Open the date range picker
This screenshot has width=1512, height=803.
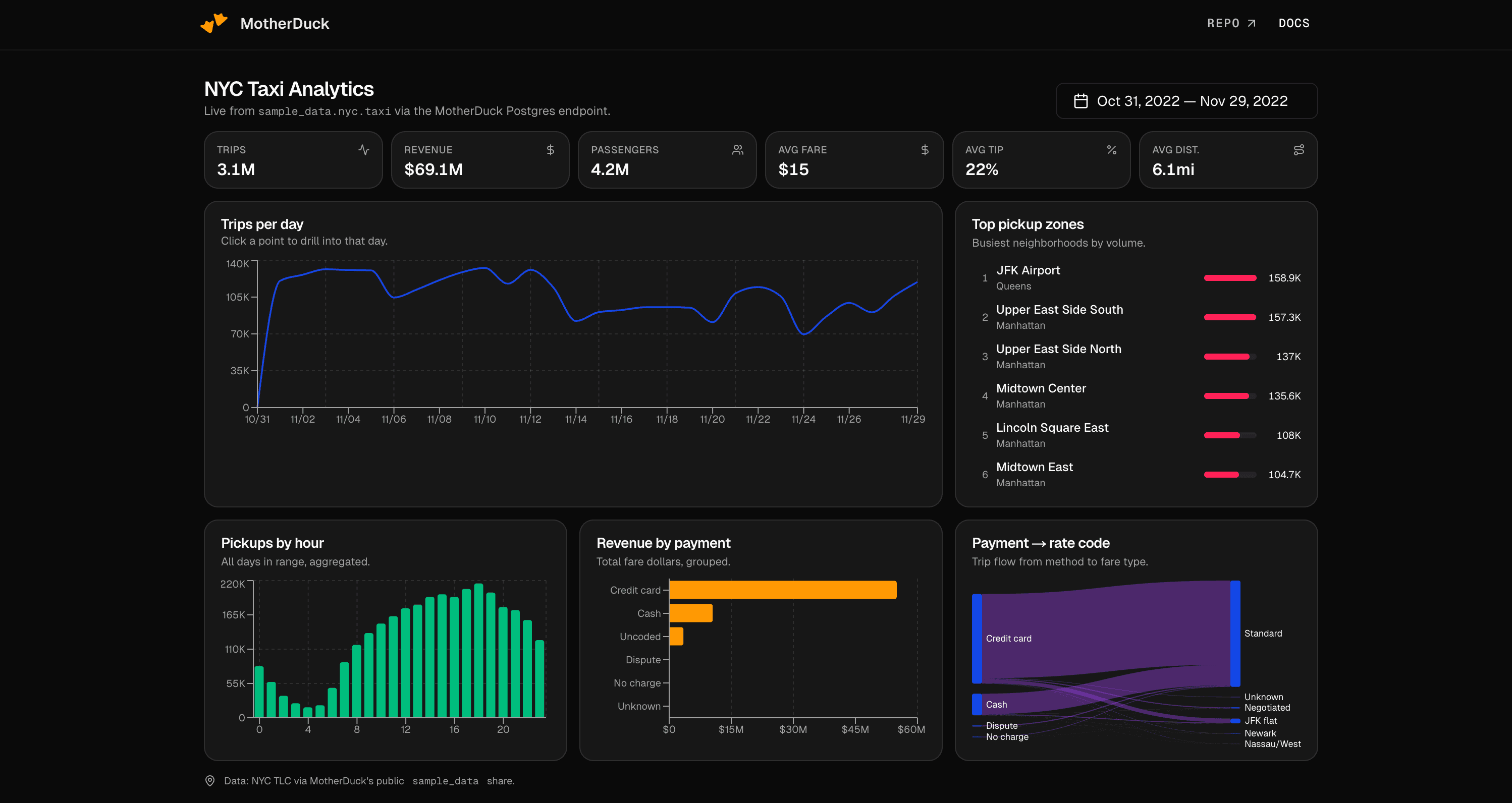pyautogui.click(x=1186, y=101)
